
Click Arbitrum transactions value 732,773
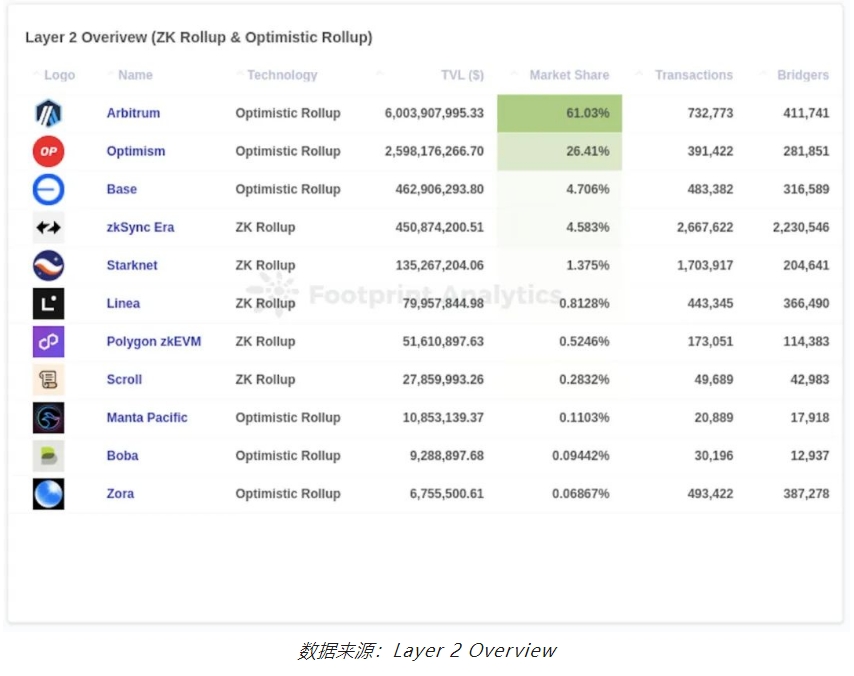(710, 113)
